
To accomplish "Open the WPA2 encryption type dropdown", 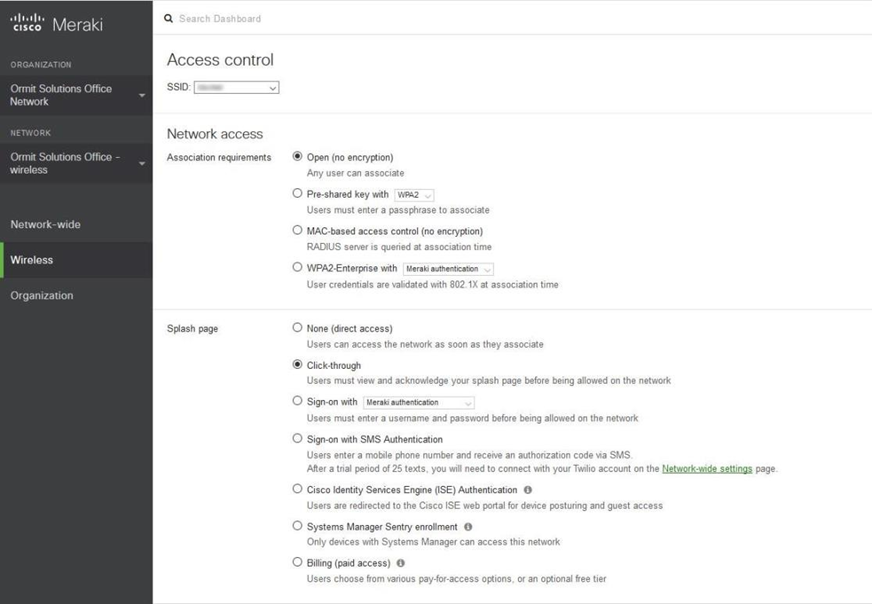I will pyautogui.click(x=414, y=195).
